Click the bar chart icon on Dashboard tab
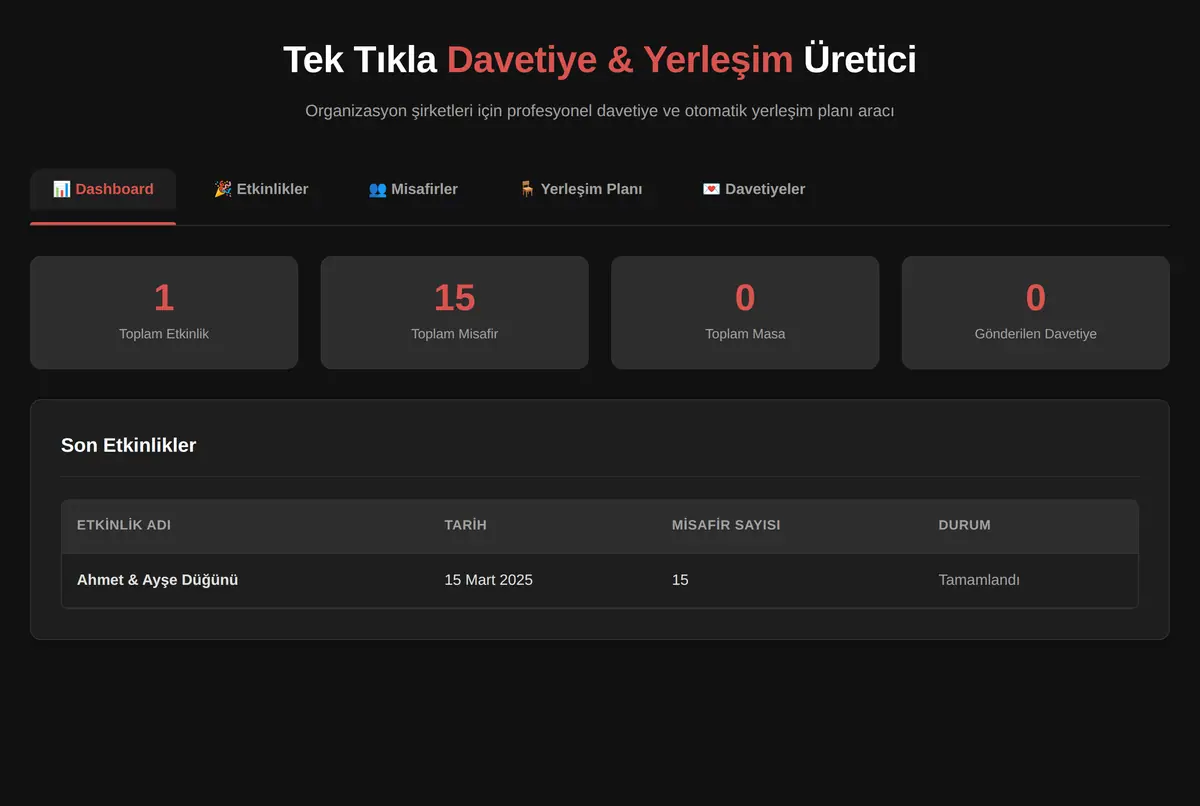Image resolution: width=1200 pixels, height=806 pixels. point(62,189)
